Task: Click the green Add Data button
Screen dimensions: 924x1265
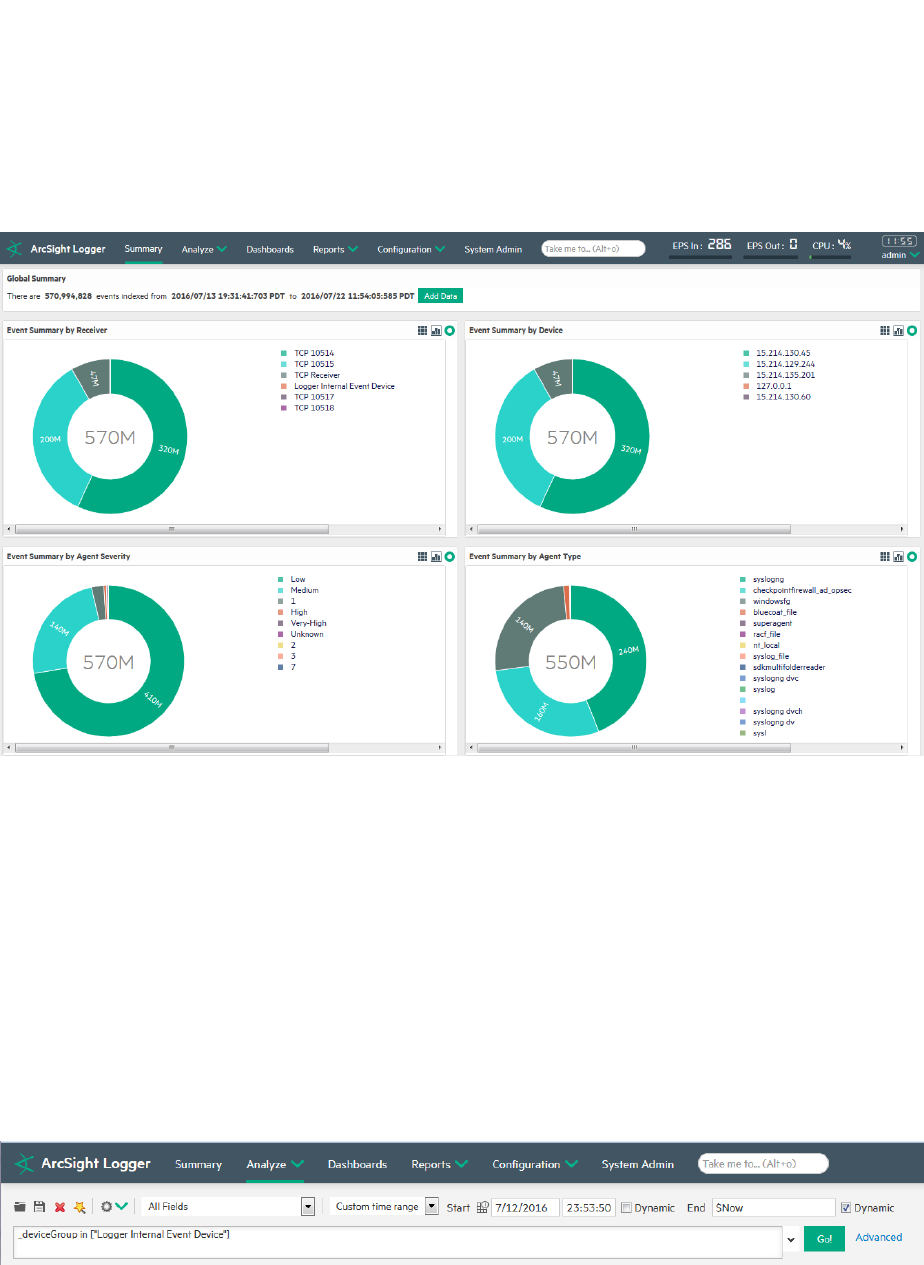Action: [440, 296]
